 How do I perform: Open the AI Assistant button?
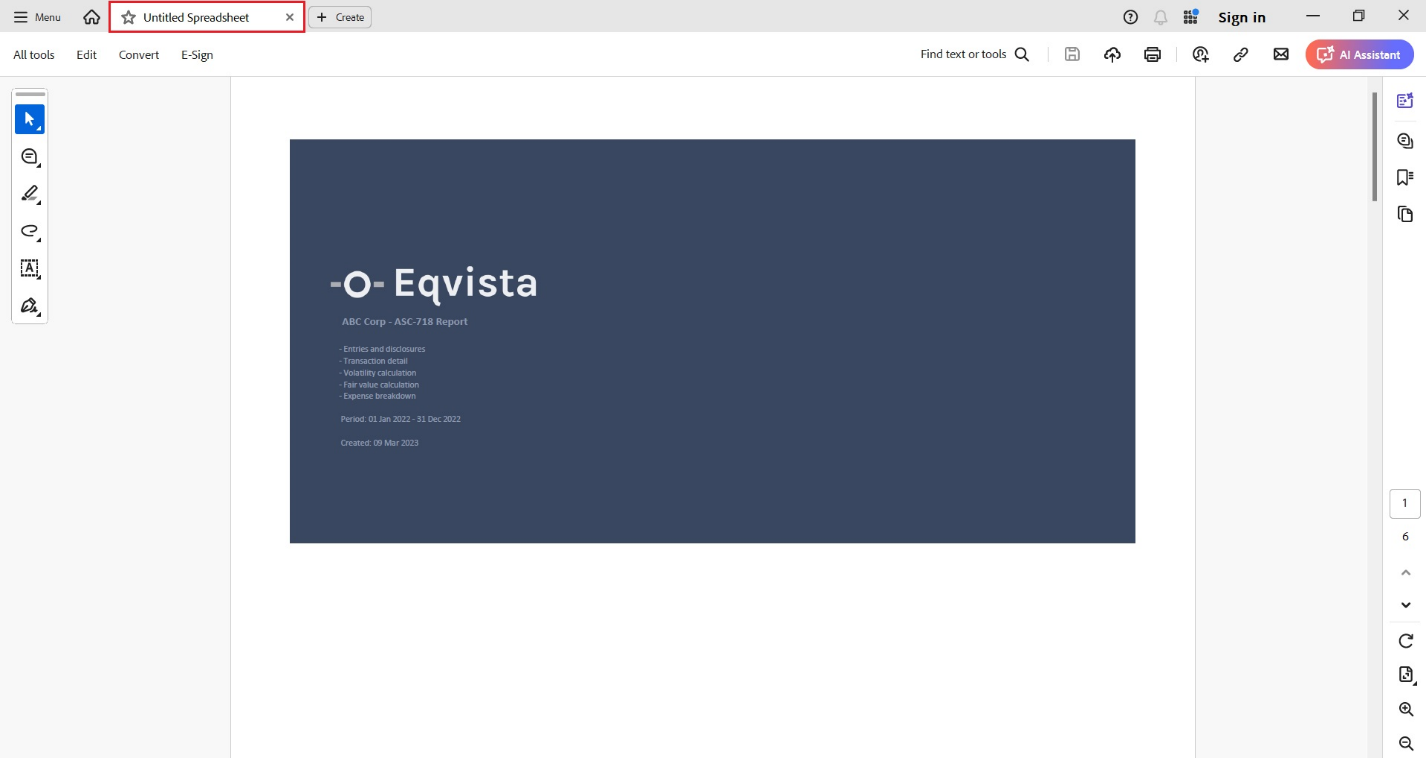pyautogui.click(x=1359, y=55)
